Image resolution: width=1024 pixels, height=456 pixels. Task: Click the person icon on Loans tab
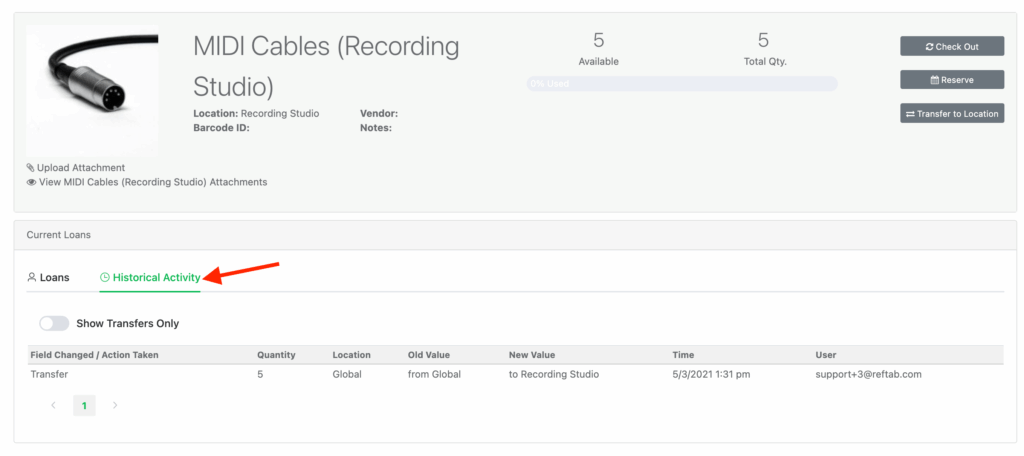tap(31, 277)
